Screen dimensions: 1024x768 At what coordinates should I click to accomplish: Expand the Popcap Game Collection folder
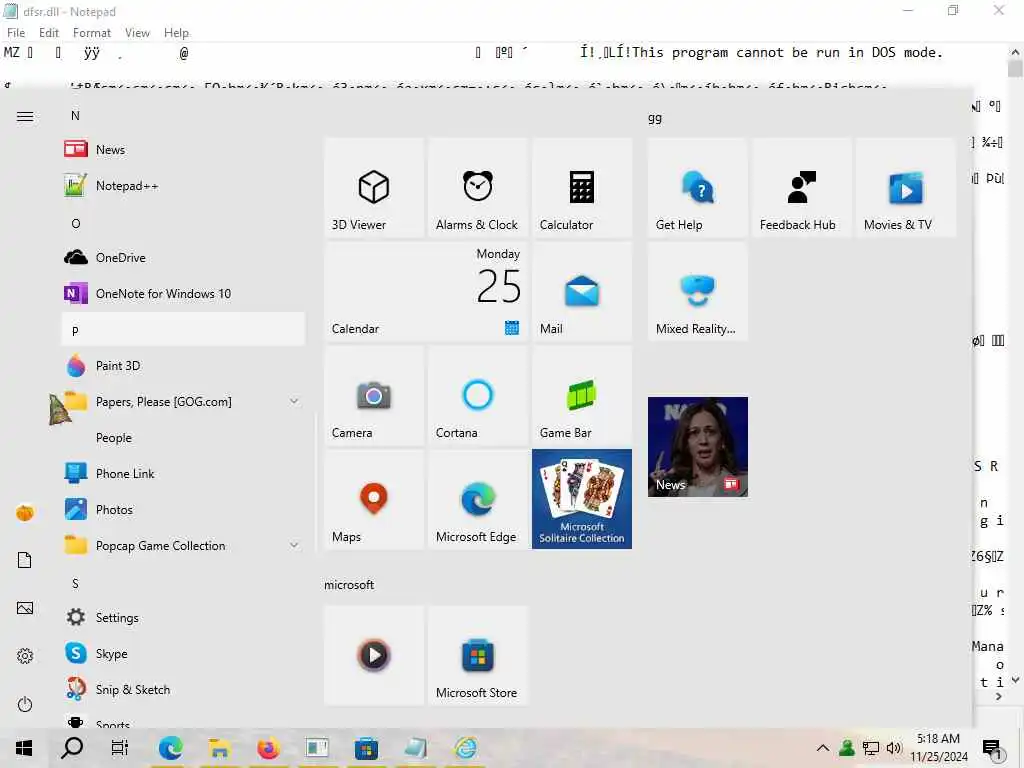(183, 546)
